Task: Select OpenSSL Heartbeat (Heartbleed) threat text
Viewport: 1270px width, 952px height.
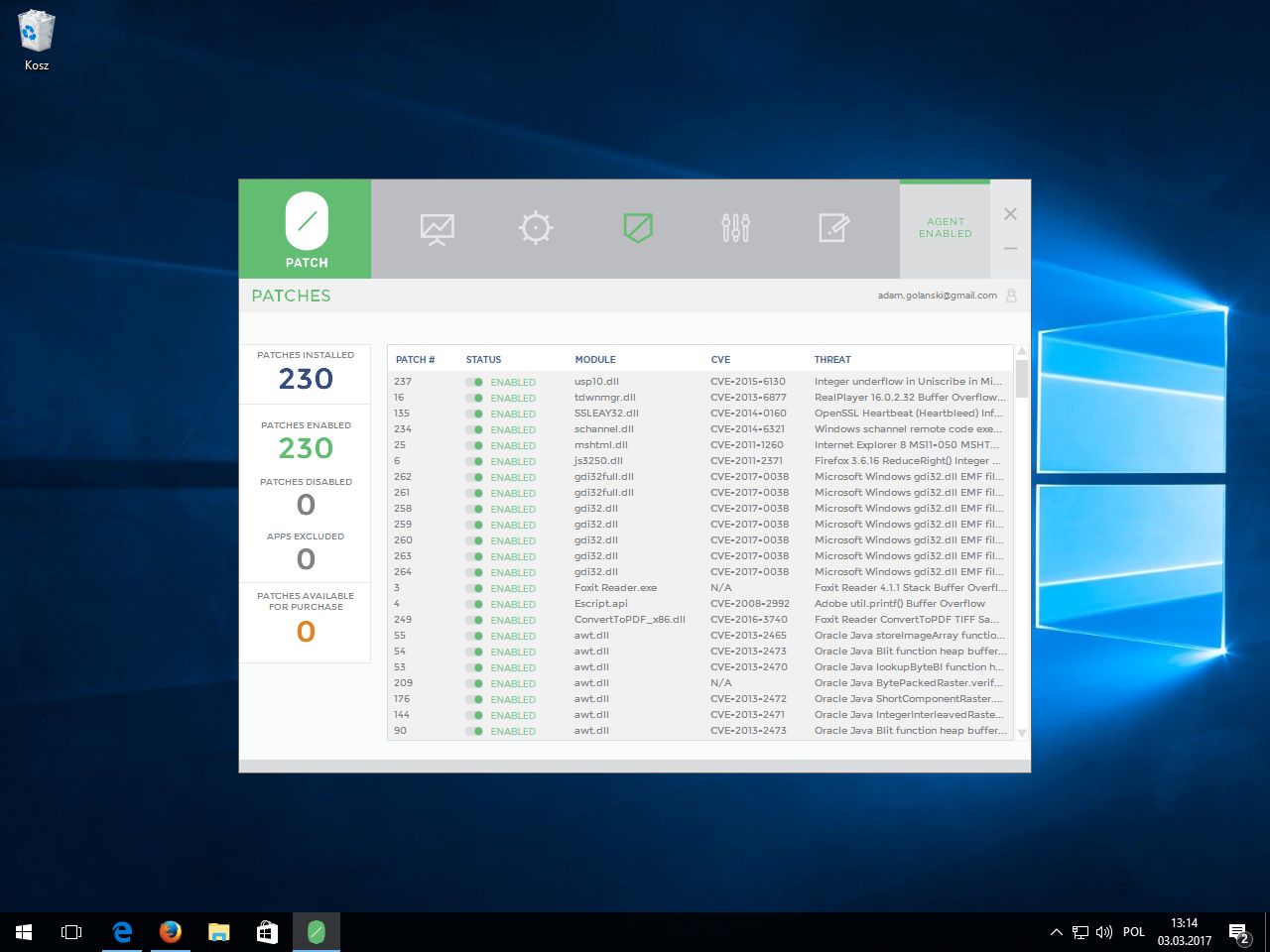Action: point(909,414)
